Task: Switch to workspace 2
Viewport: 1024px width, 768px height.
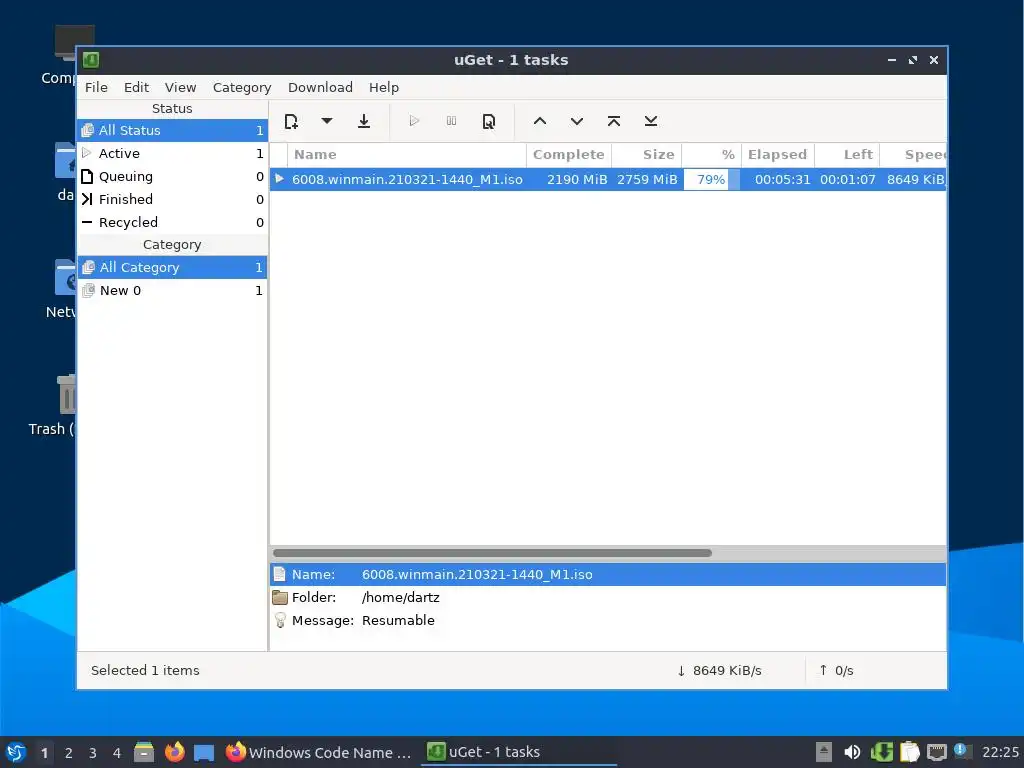Action: [x=69, y=753]
